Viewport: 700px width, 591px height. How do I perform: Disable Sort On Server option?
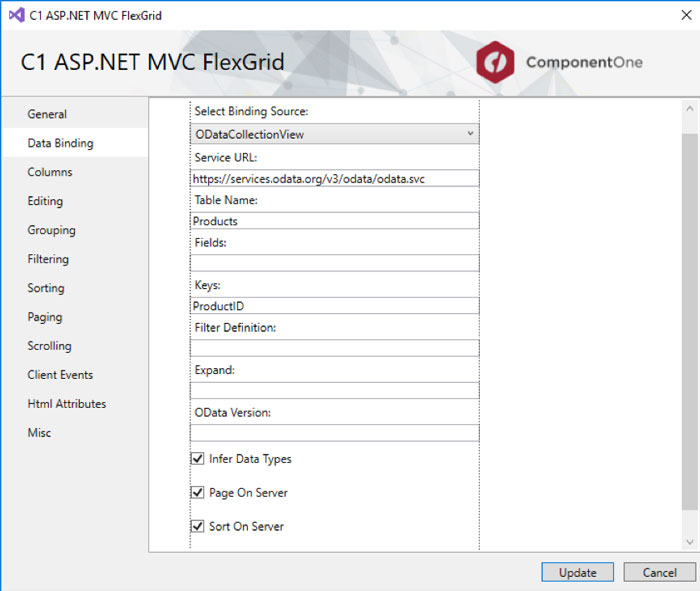pyautogui.click(x=197, y=526)
